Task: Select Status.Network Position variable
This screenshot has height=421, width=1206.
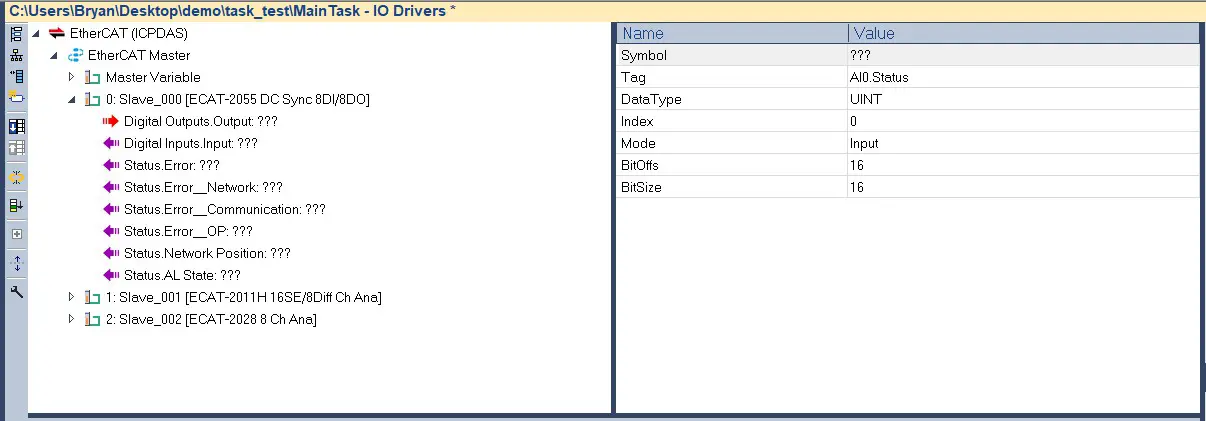Action: [207, 253]
